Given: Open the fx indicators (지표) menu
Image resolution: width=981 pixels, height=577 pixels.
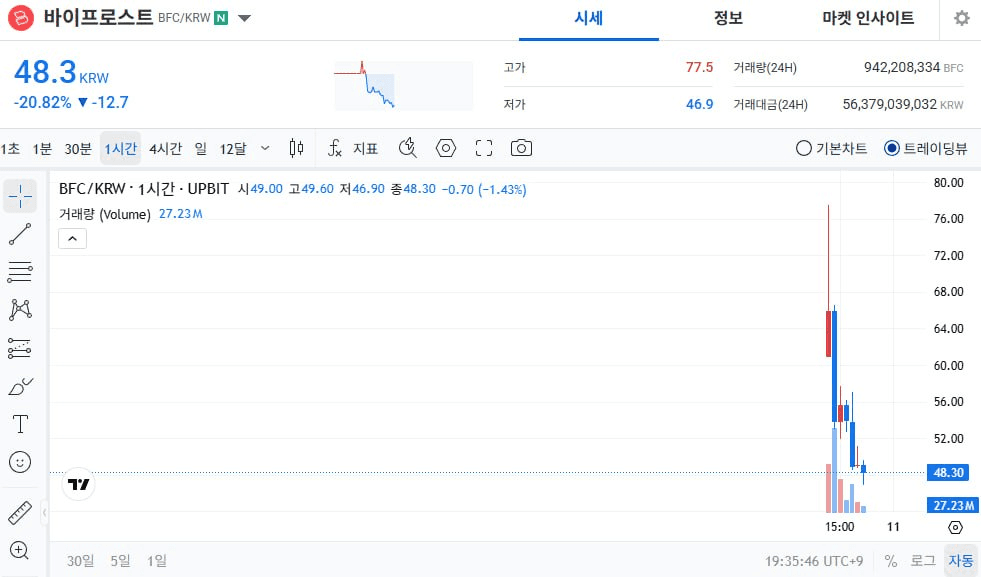Looking at the screenshot, I should pos(352,148).
